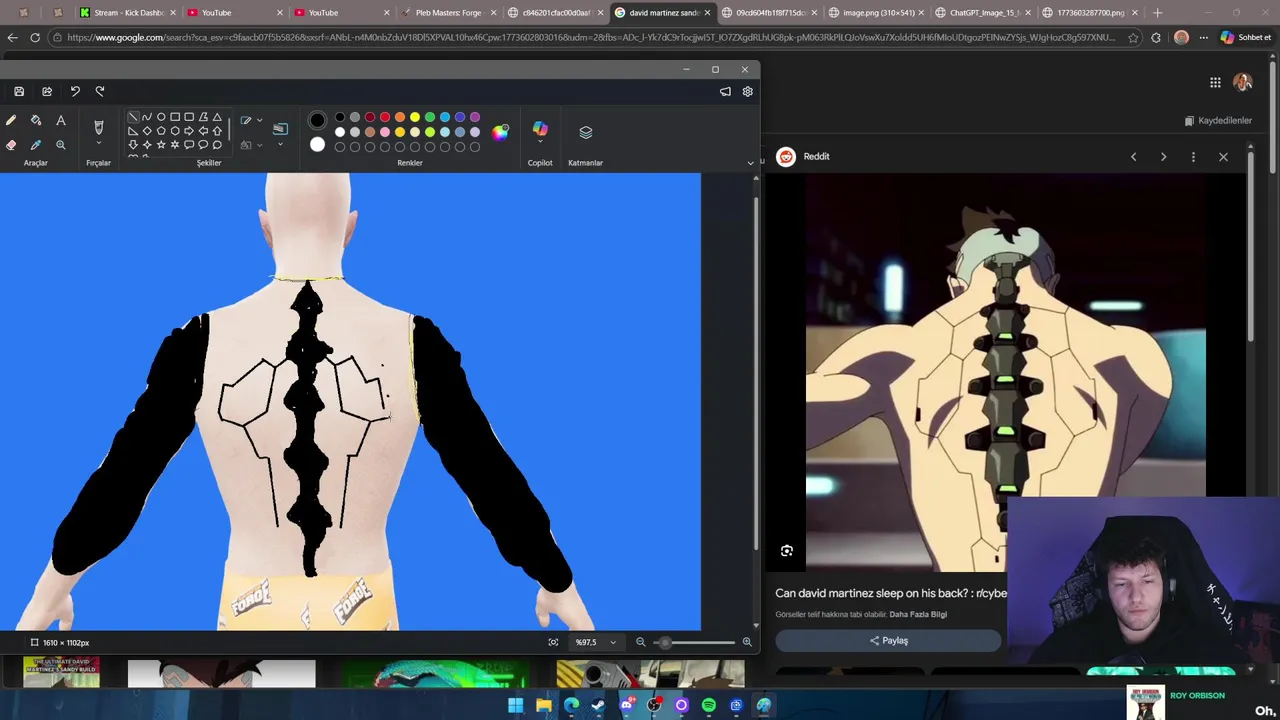
Task: Open Windows Start menu
Action: click(515, 705)
